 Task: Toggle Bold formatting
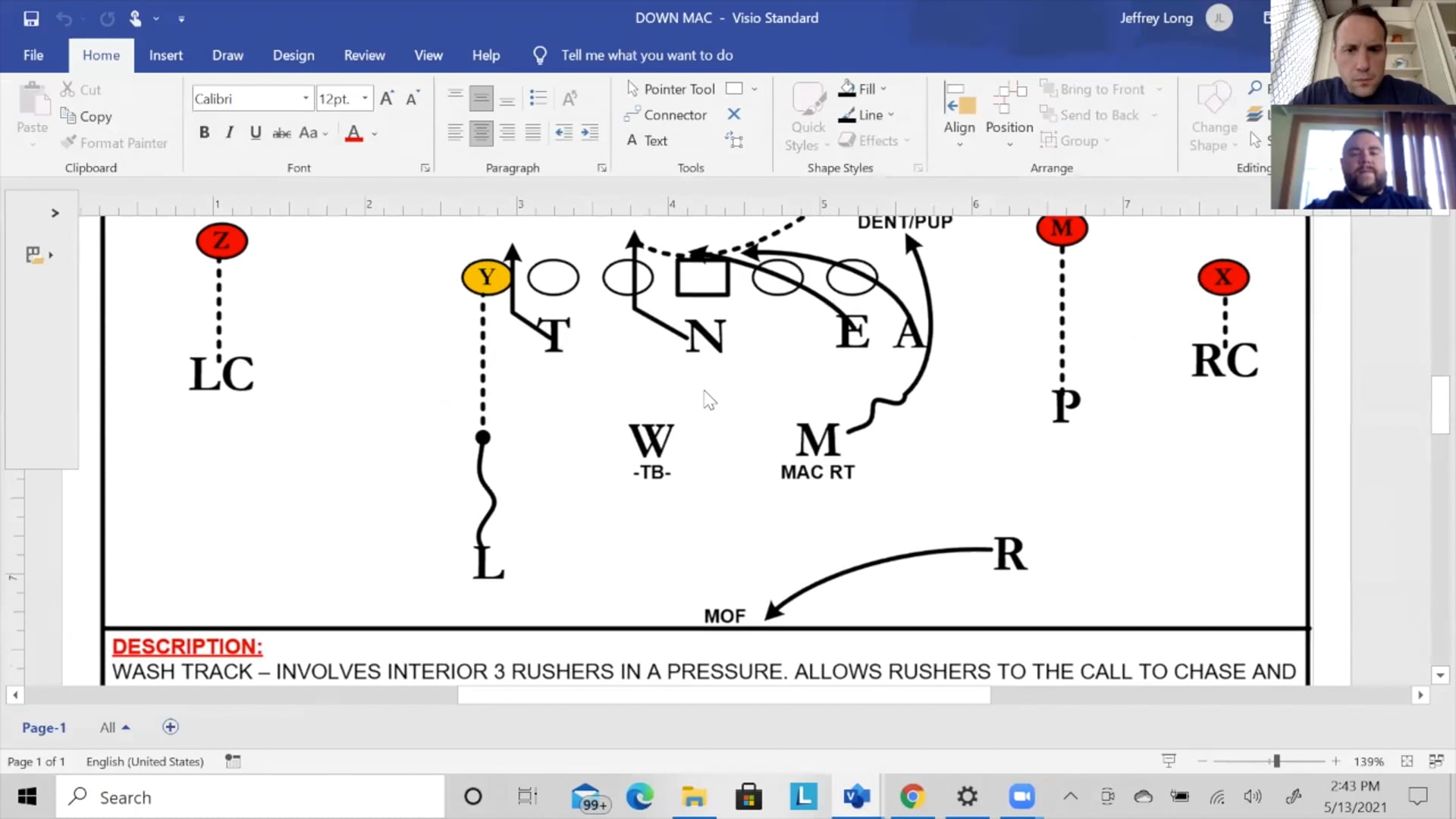coord(204,133)
